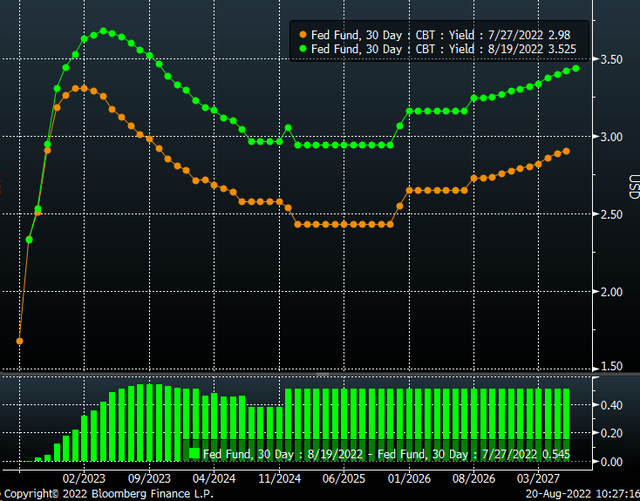Click the 2.50 y-axis value

click(x=611, y=214)
